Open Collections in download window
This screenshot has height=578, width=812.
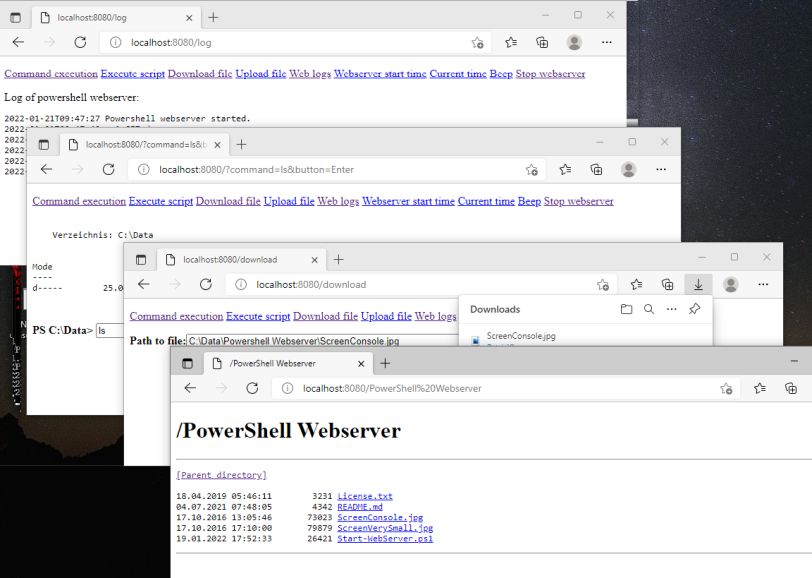(x=668, y=284)
